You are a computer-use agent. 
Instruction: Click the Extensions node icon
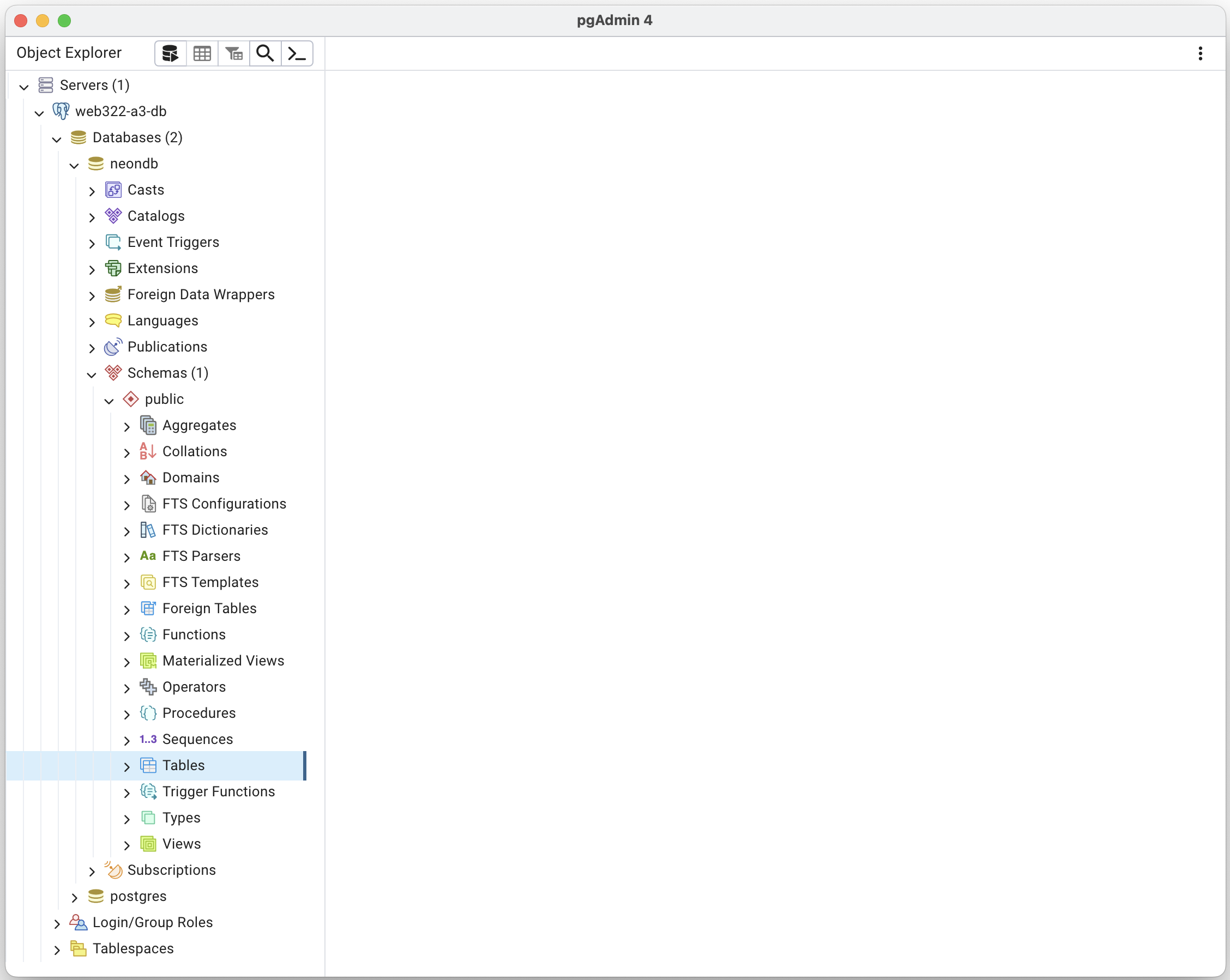coord(113,268)
